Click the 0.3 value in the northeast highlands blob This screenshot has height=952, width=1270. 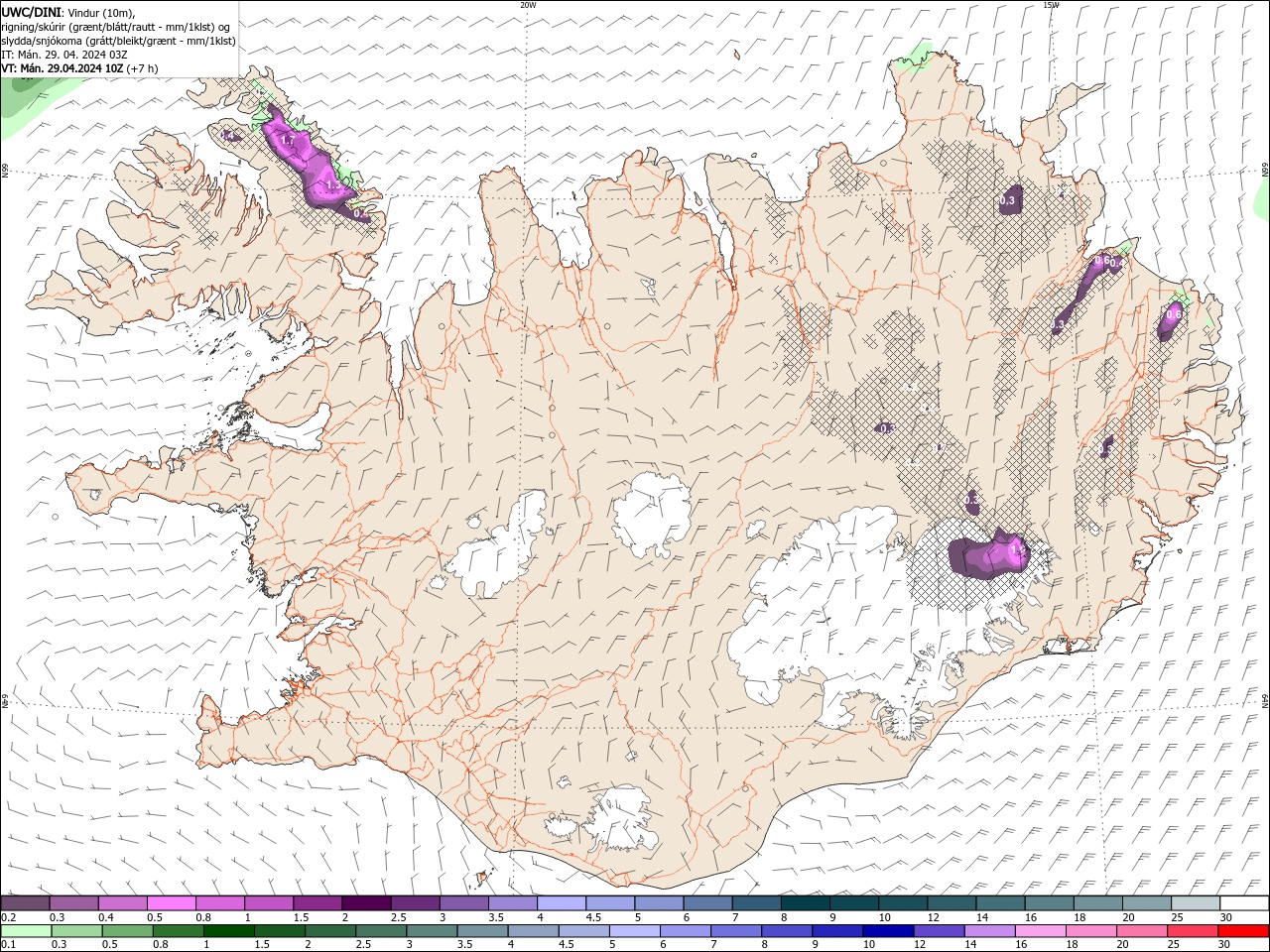click(x=1007, y=200)
